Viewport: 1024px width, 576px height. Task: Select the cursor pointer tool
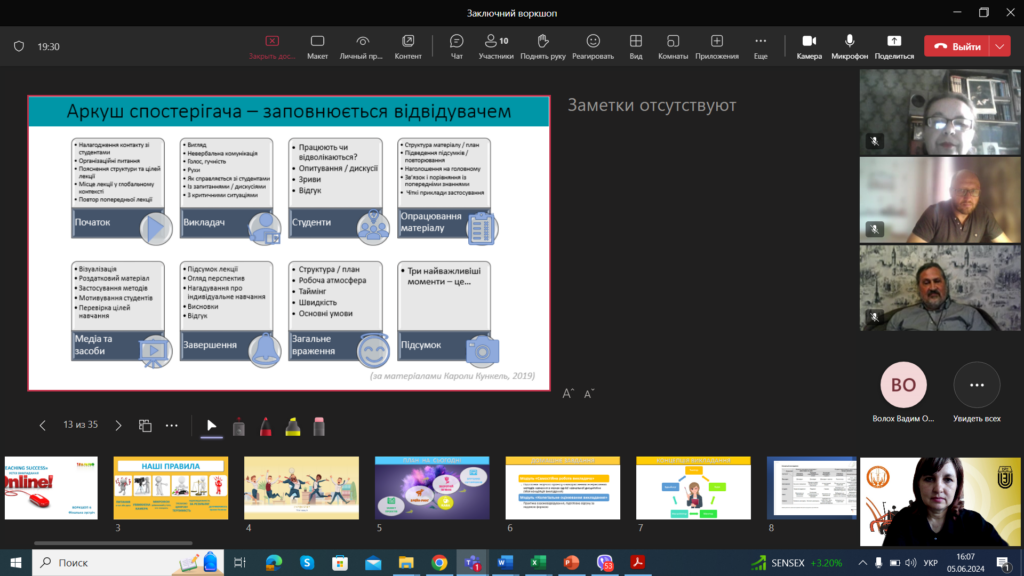click(211, 426)
